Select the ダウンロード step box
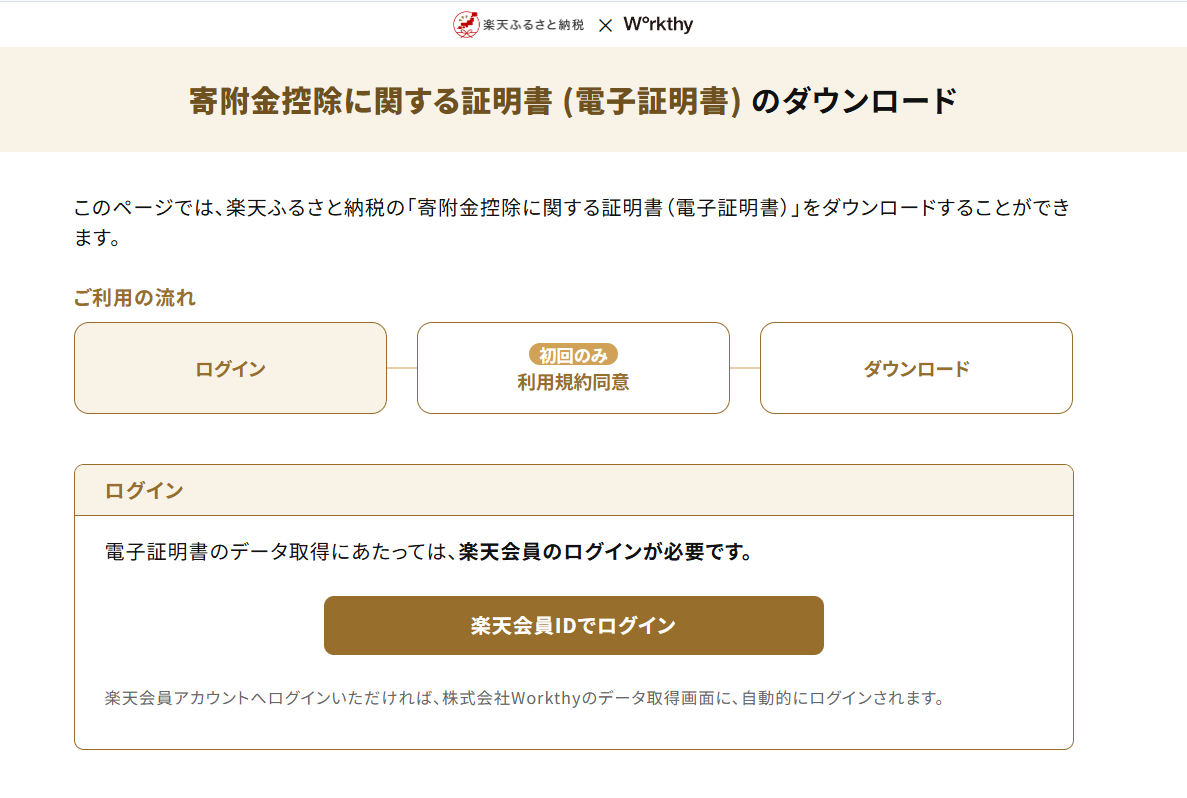The height and width of the screenshot is (798, 1187). (x=916, y=368)
